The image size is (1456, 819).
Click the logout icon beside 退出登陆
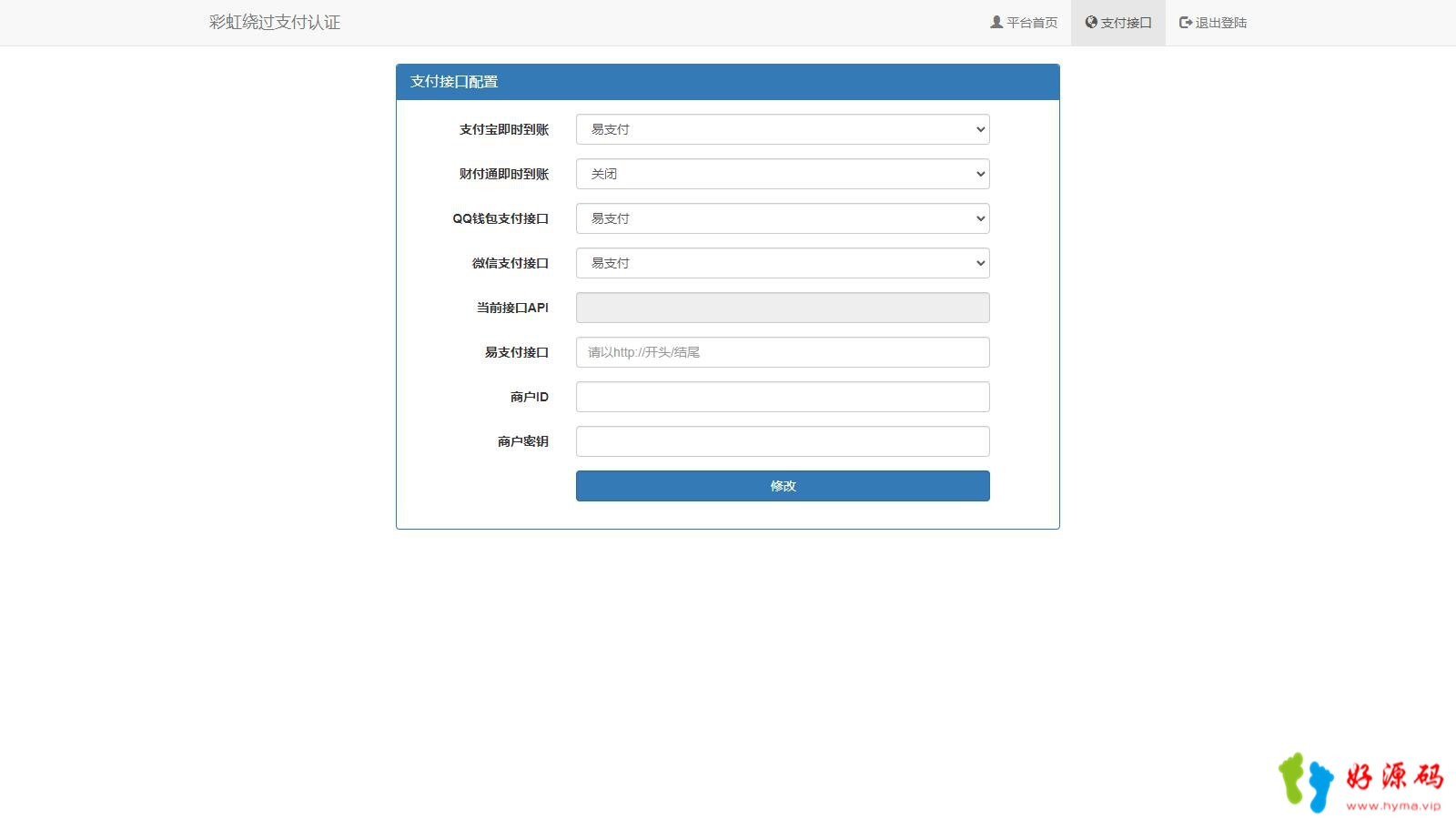click(1186, 22)
